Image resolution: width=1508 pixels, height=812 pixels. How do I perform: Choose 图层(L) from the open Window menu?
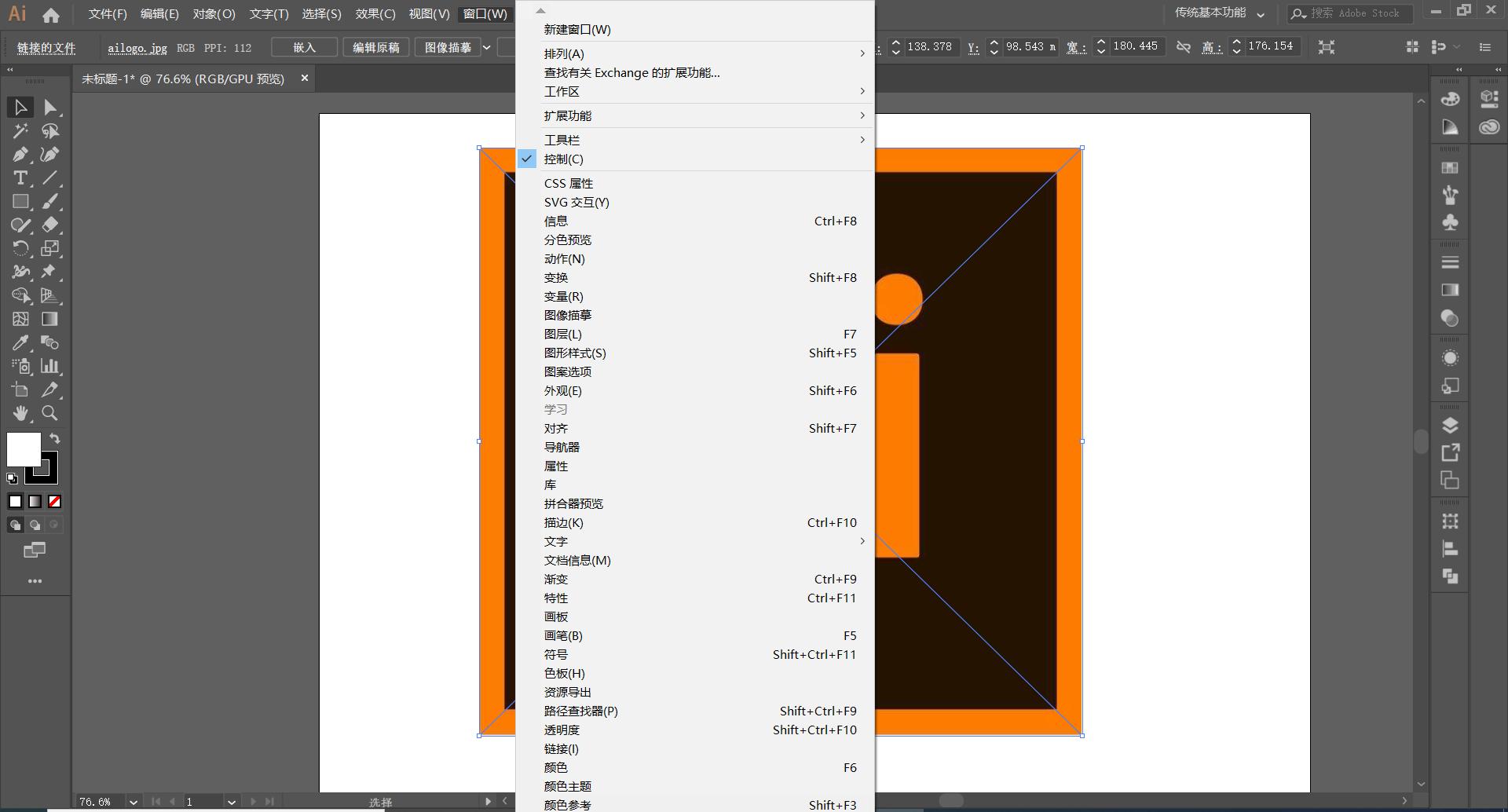tap(563, 333)
